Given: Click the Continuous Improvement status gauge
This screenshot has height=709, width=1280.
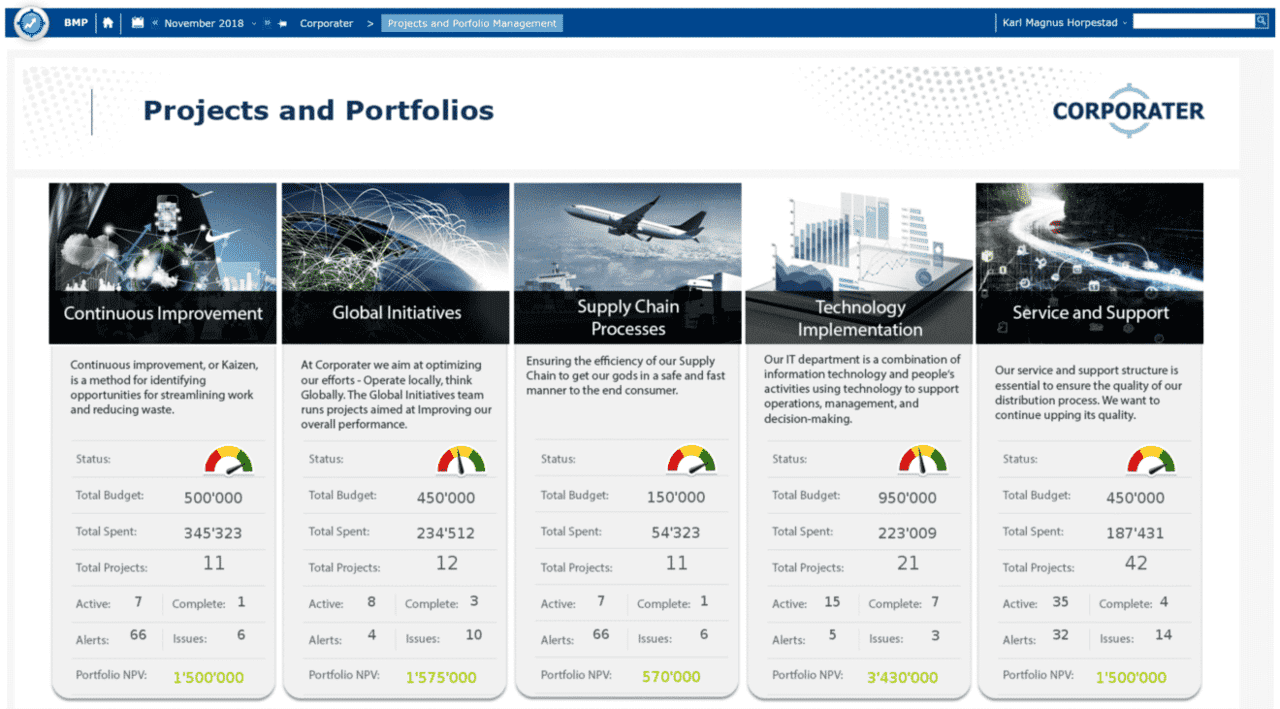Looking at the screenshot, I should (x=229, y=460).
